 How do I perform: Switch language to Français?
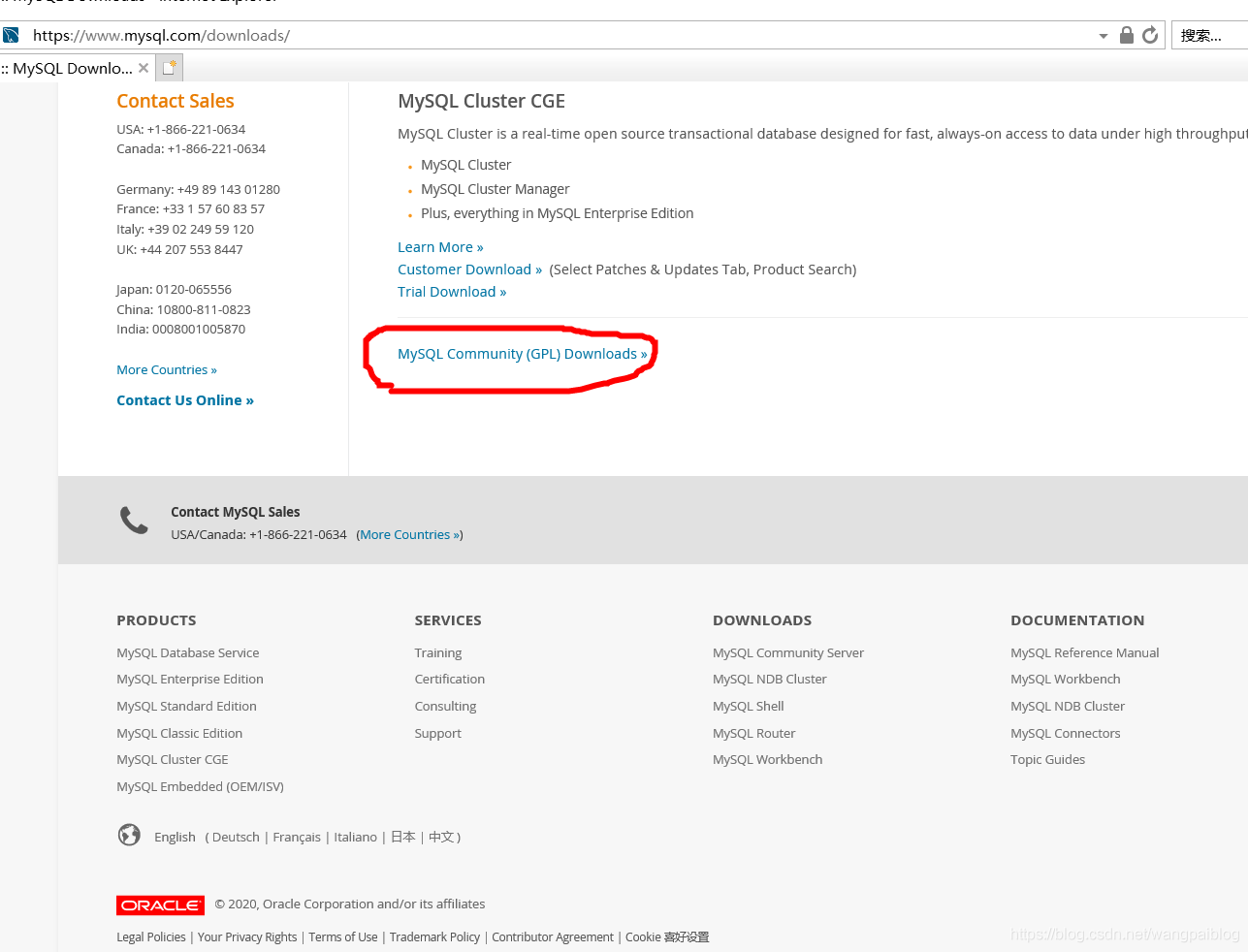coord(297,838)
